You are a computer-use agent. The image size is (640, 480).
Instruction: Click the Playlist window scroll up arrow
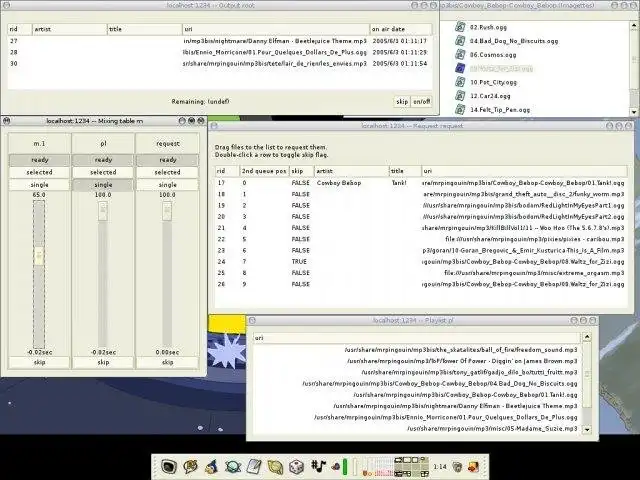(587, 337)
